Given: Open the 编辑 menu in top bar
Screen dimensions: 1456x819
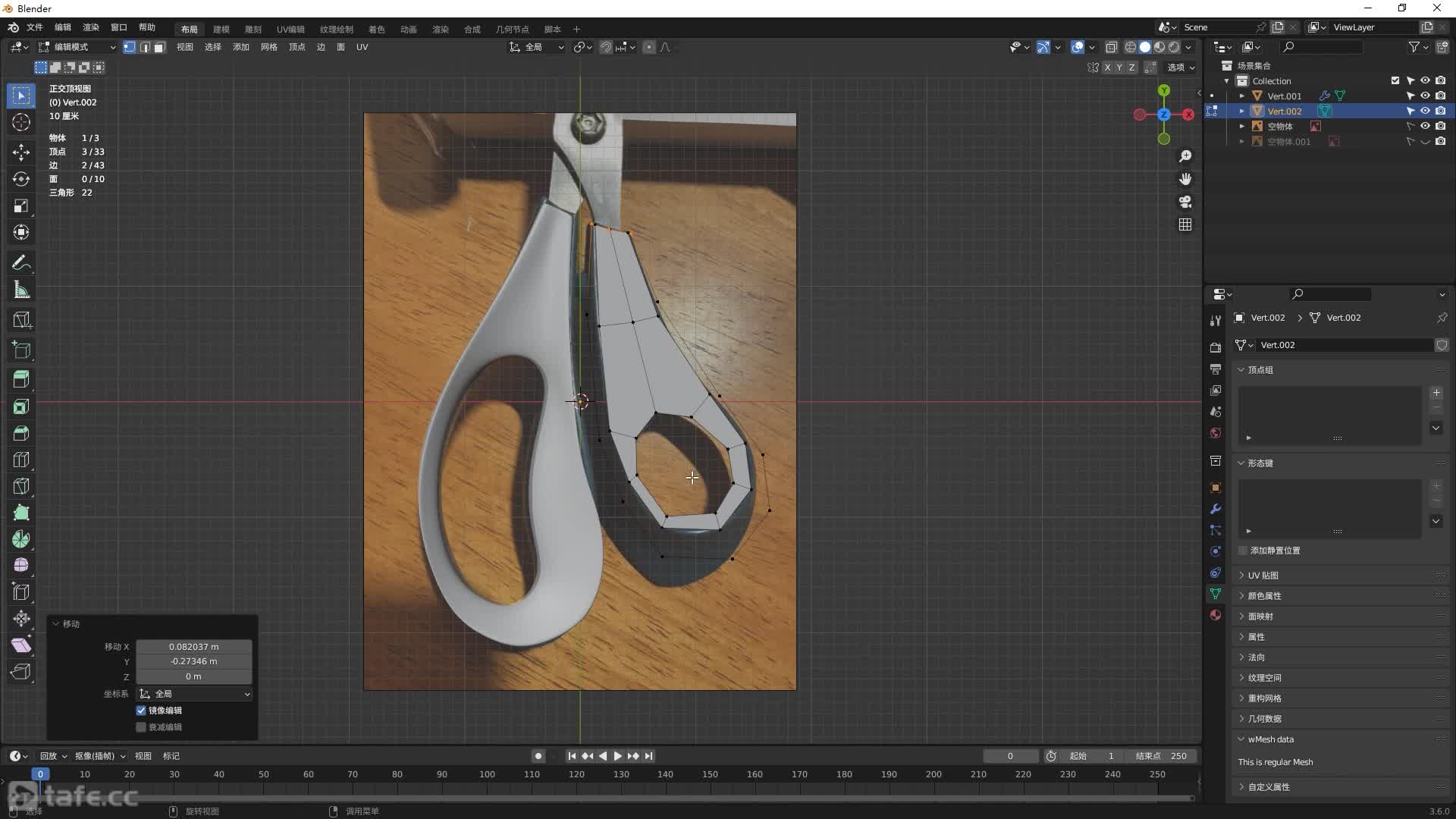Looking at the screenshot, I should [x=63, y=27].
